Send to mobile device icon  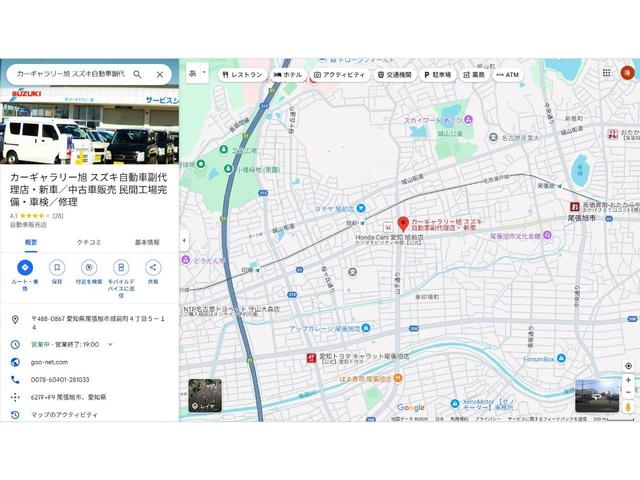point(121,267)
